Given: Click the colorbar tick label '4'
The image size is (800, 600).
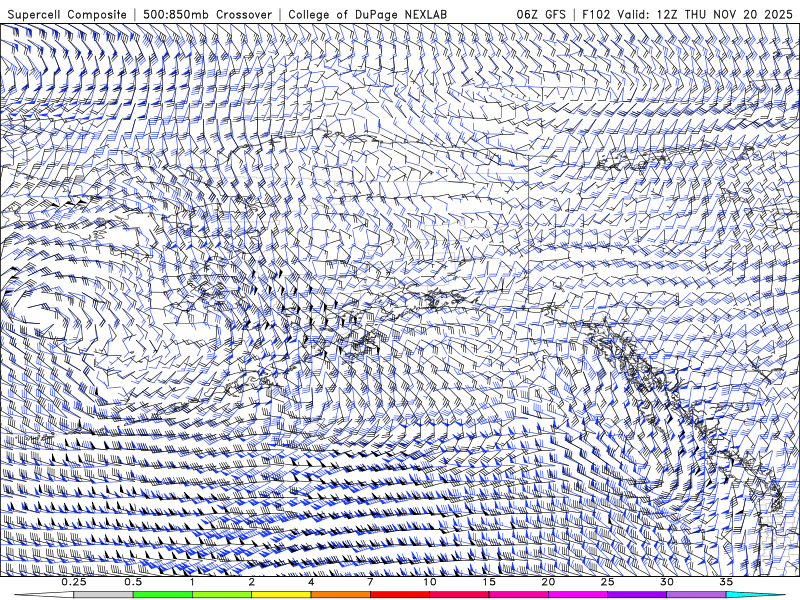Looking at the screenshot, I should tap(311, 582).
